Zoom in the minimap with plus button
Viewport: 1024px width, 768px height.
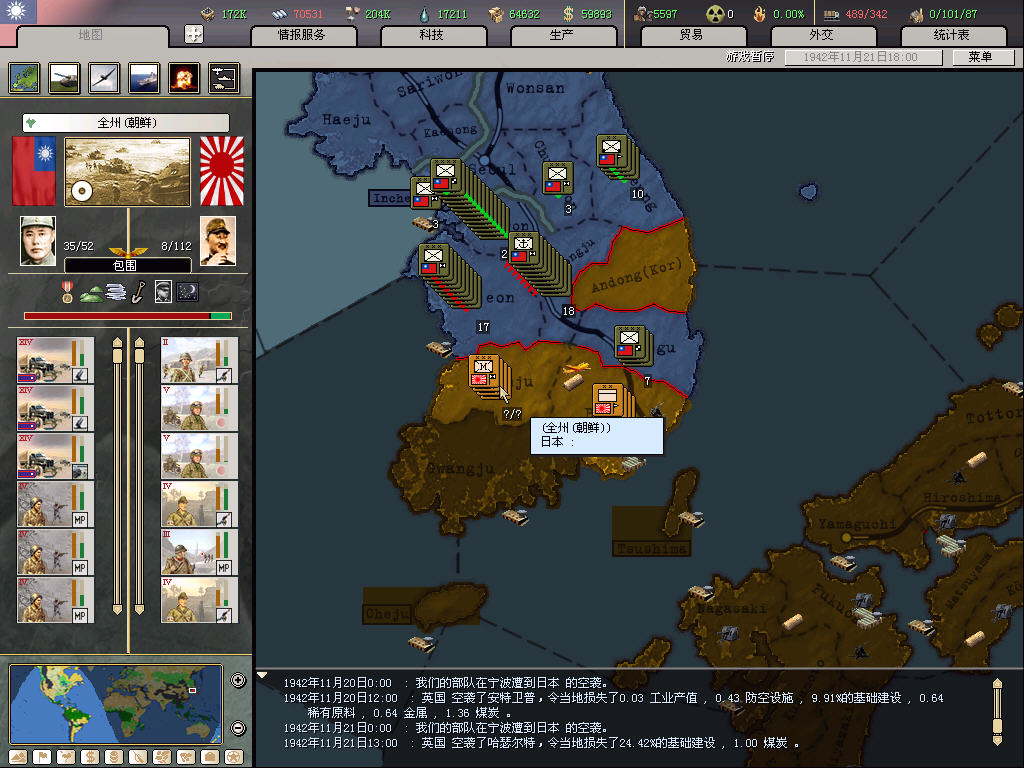[238, 681]
